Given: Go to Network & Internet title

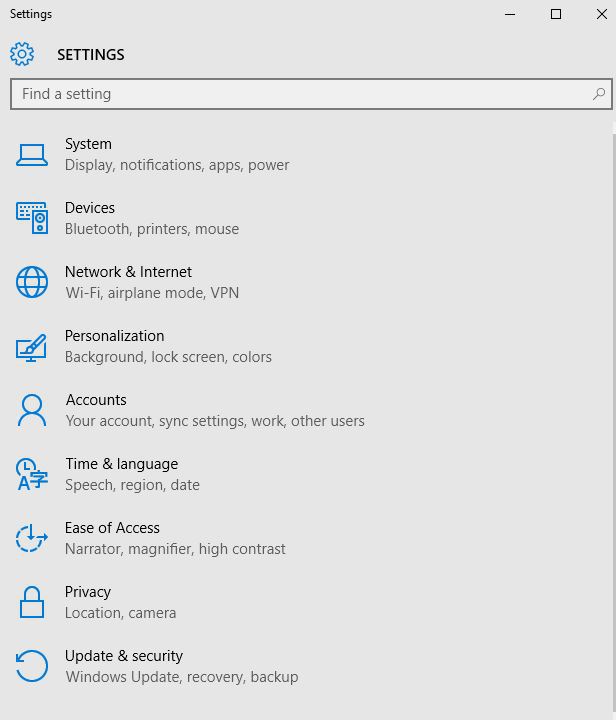Looking at the screenshot, I should [128, 272].
